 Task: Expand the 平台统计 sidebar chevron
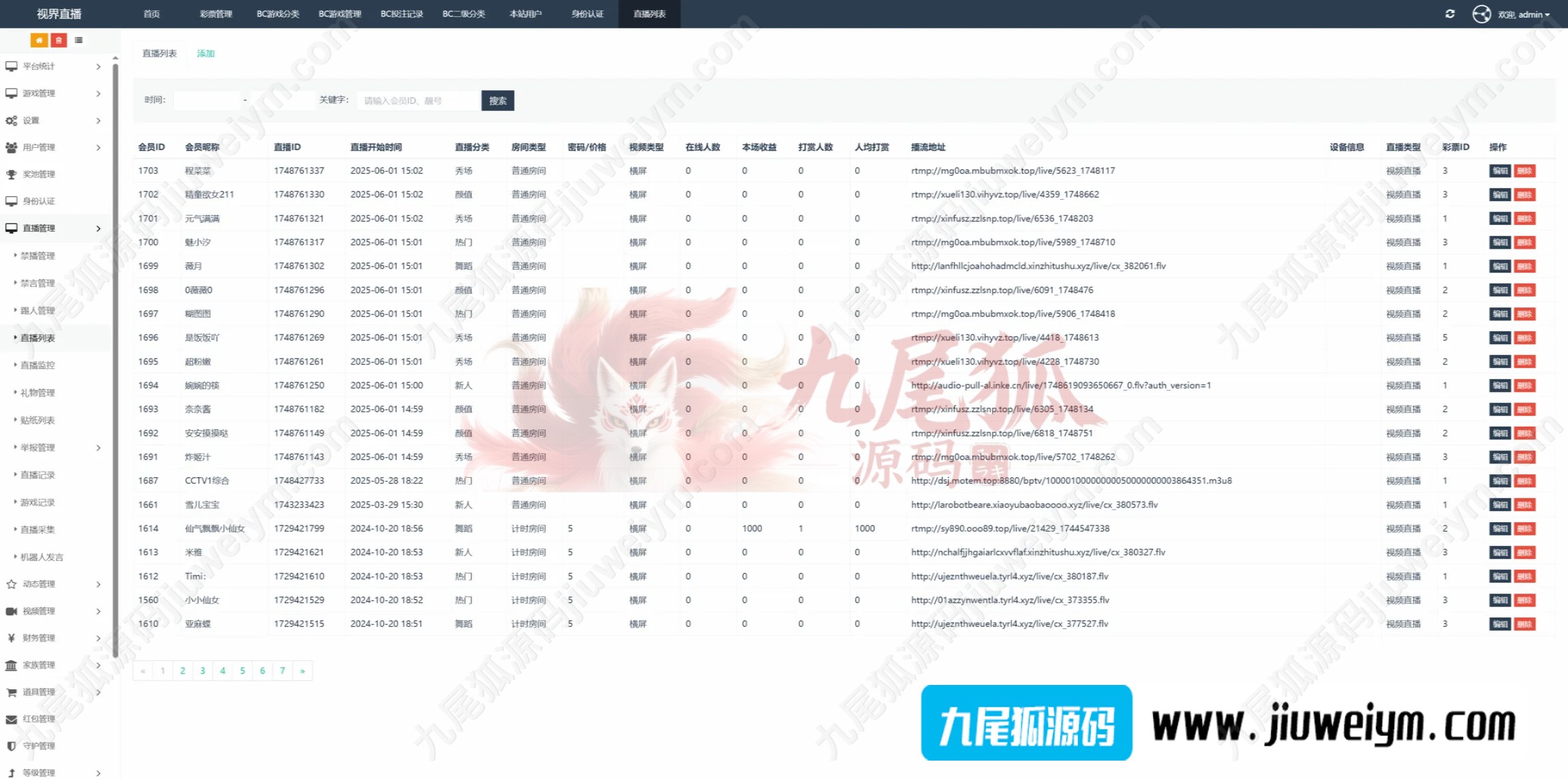[99, 67]
